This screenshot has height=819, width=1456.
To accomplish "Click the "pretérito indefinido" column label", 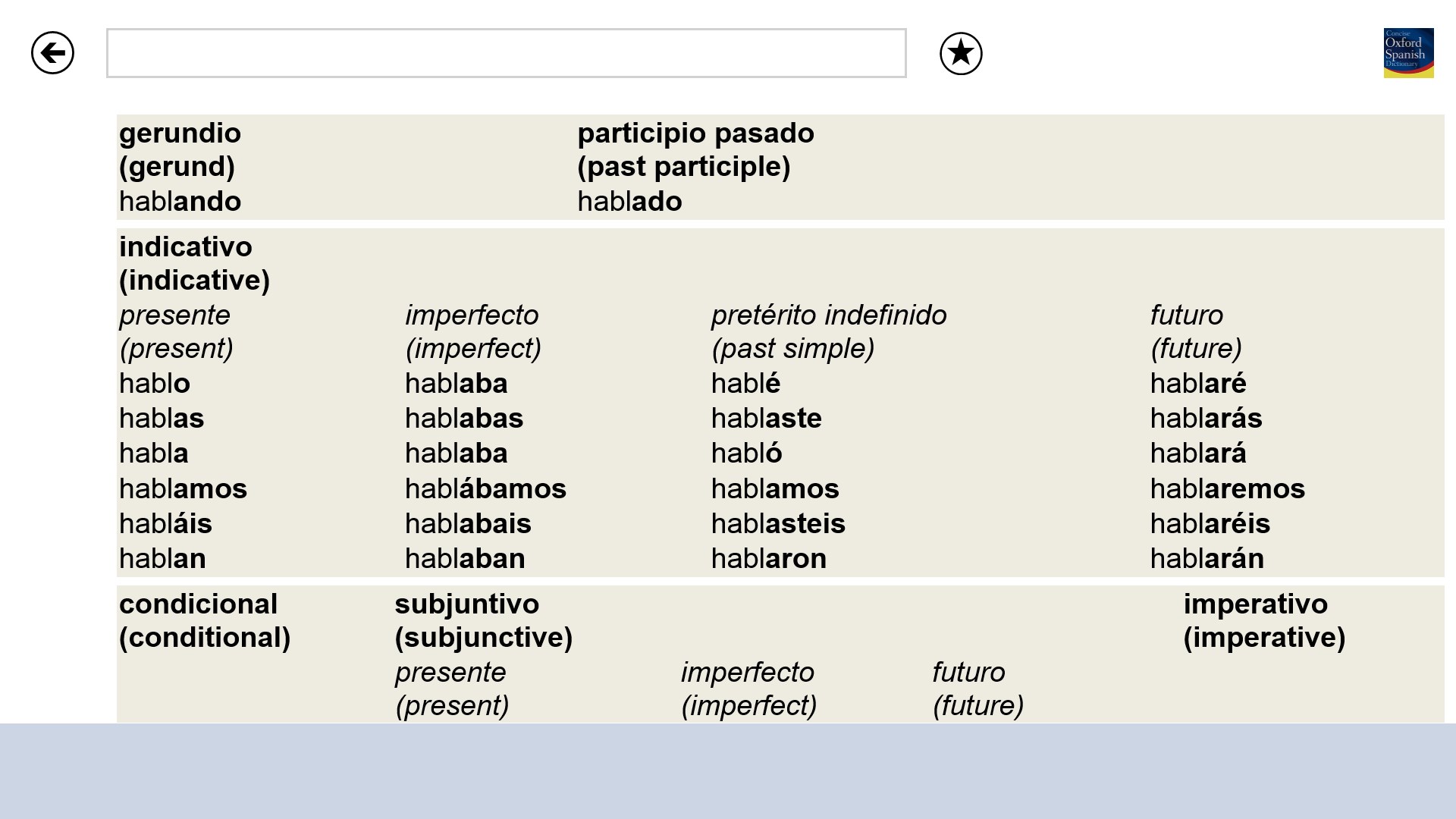I will [x=829, y=315].
